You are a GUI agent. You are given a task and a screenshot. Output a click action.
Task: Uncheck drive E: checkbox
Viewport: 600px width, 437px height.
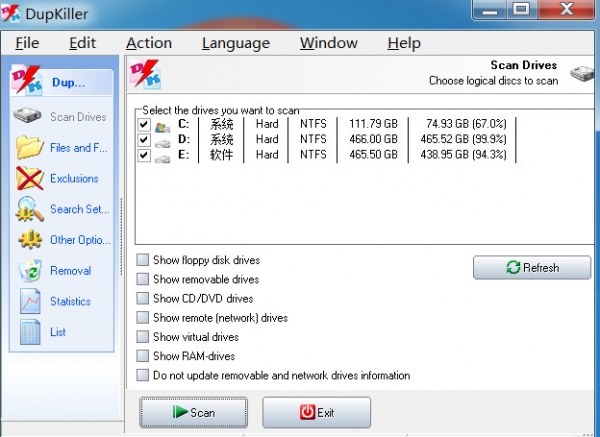tap(144, 155)
